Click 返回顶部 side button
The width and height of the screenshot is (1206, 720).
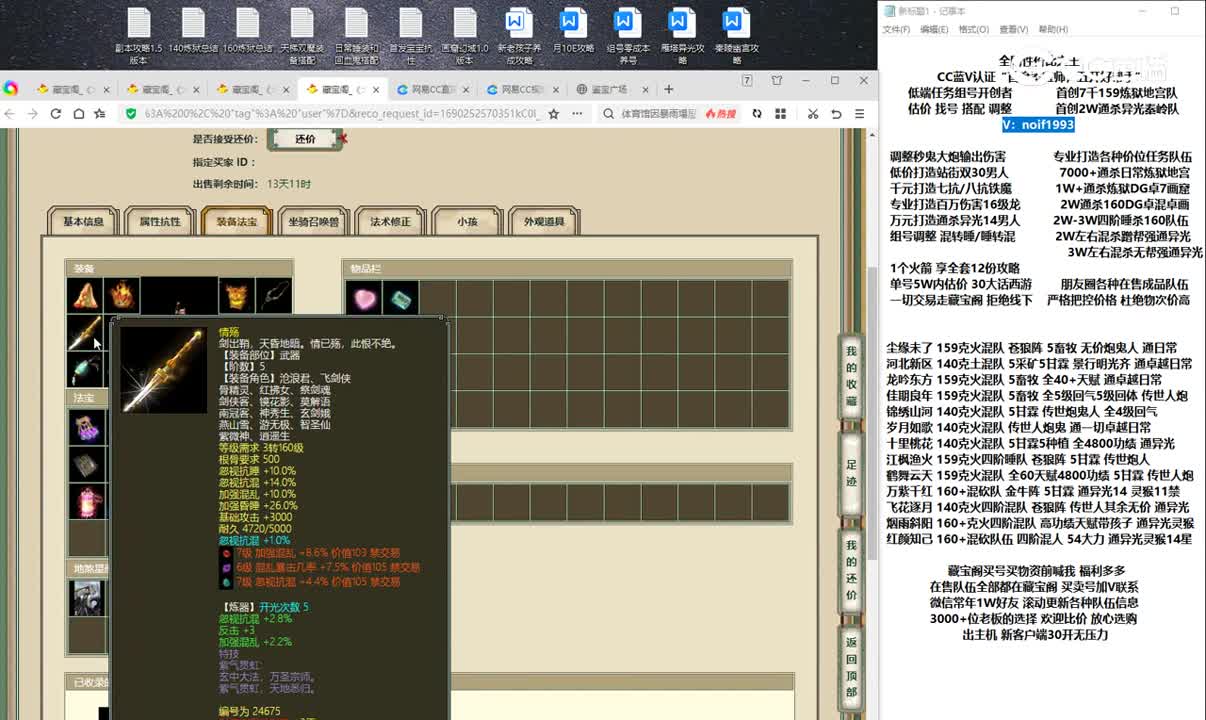[x=851, y=666]
